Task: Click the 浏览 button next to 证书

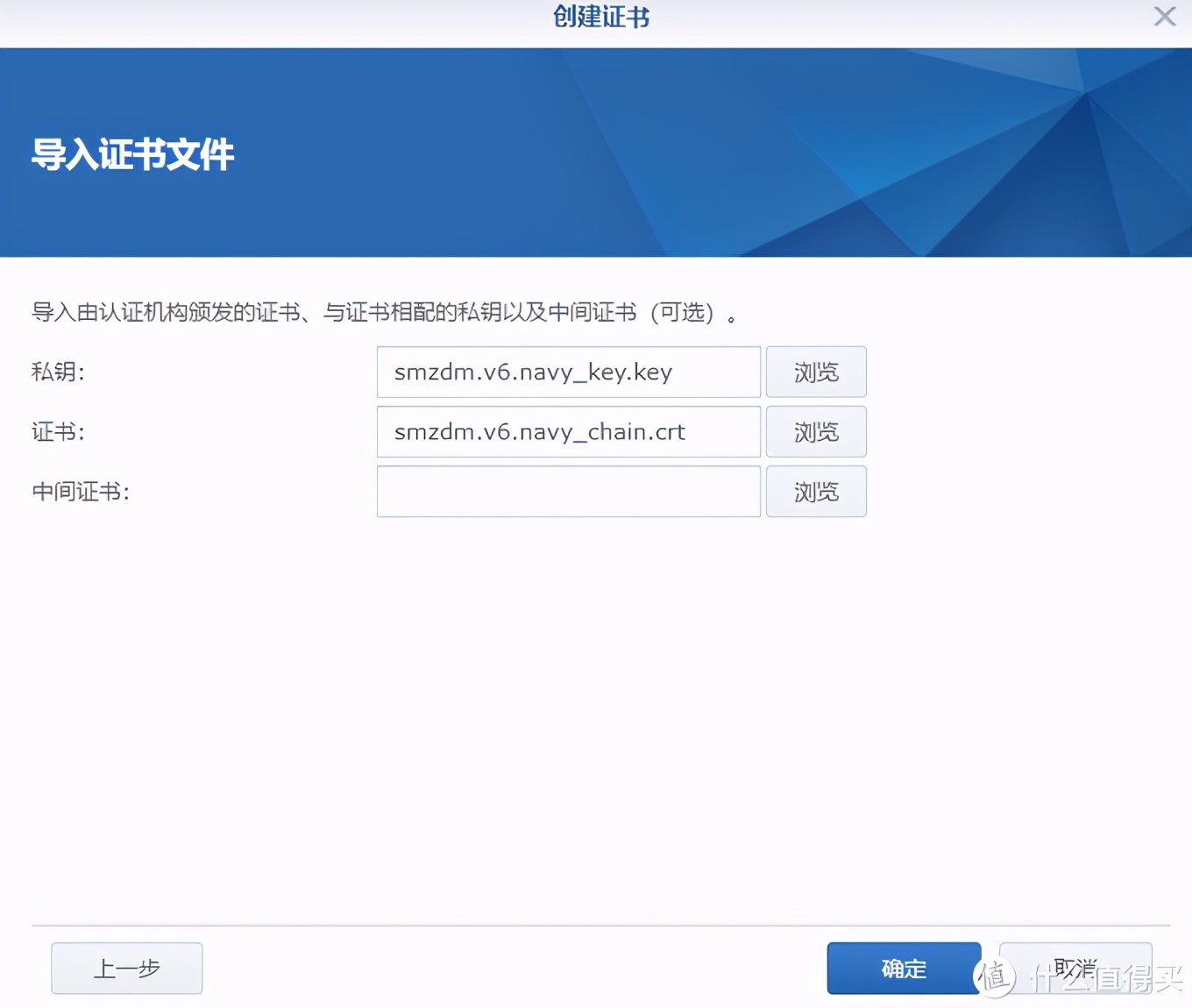Action: coord(815,431)
